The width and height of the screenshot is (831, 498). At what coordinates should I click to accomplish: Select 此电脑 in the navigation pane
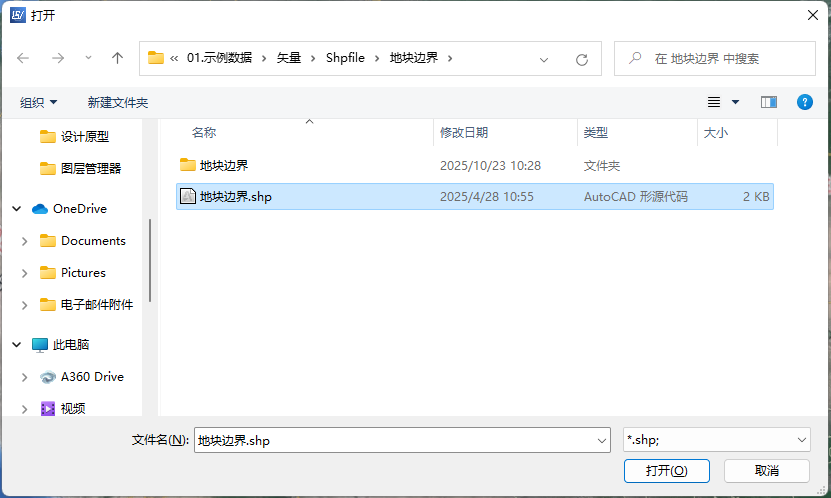tap(60, 345)
